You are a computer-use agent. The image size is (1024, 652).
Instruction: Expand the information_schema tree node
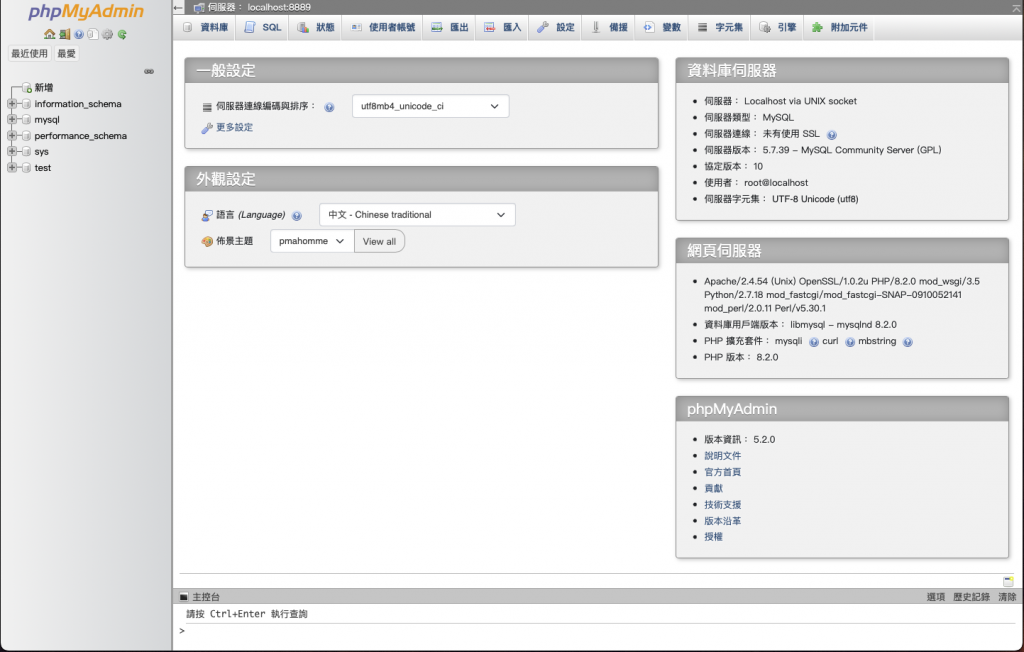pos(12,104)
